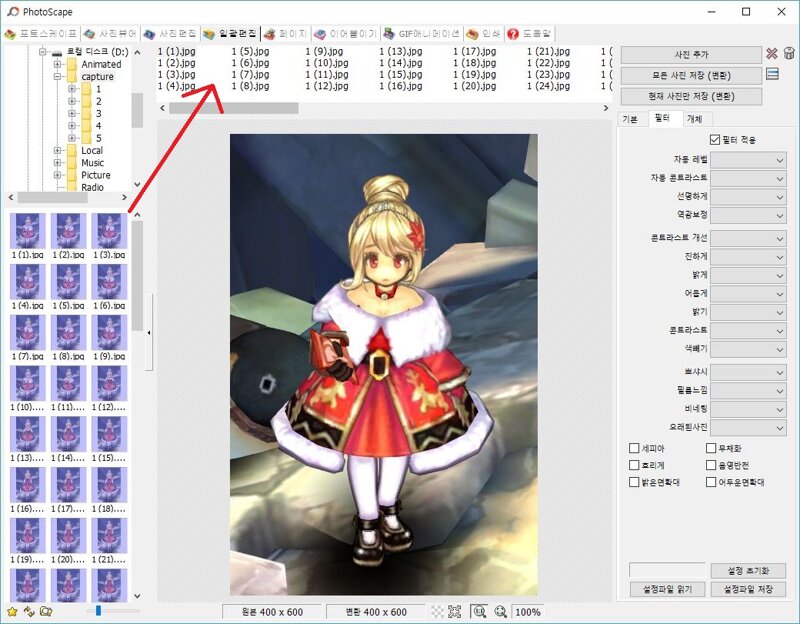Open the GIF애니메이션 tab
Viewport: 800px width, 624px height.
coord(421,34)
